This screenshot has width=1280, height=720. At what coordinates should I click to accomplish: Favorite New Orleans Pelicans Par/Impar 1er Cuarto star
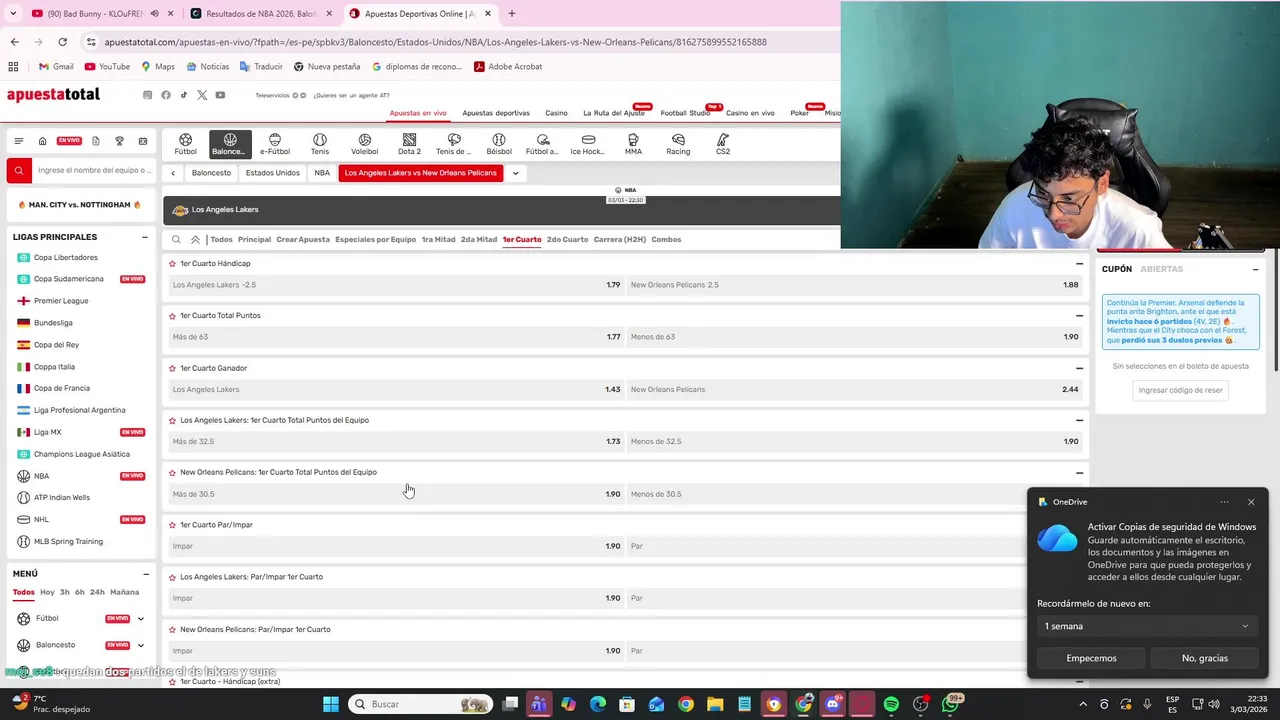pyautogui.click(x=172, y=629)
